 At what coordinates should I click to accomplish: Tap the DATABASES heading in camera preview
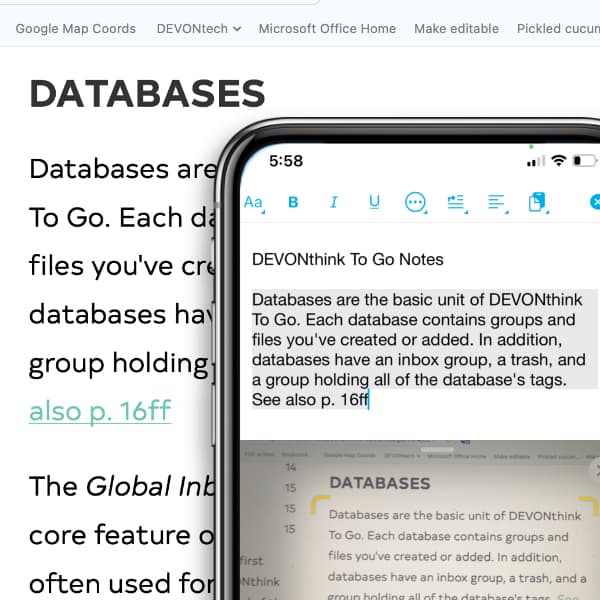(x=380, y=483)
